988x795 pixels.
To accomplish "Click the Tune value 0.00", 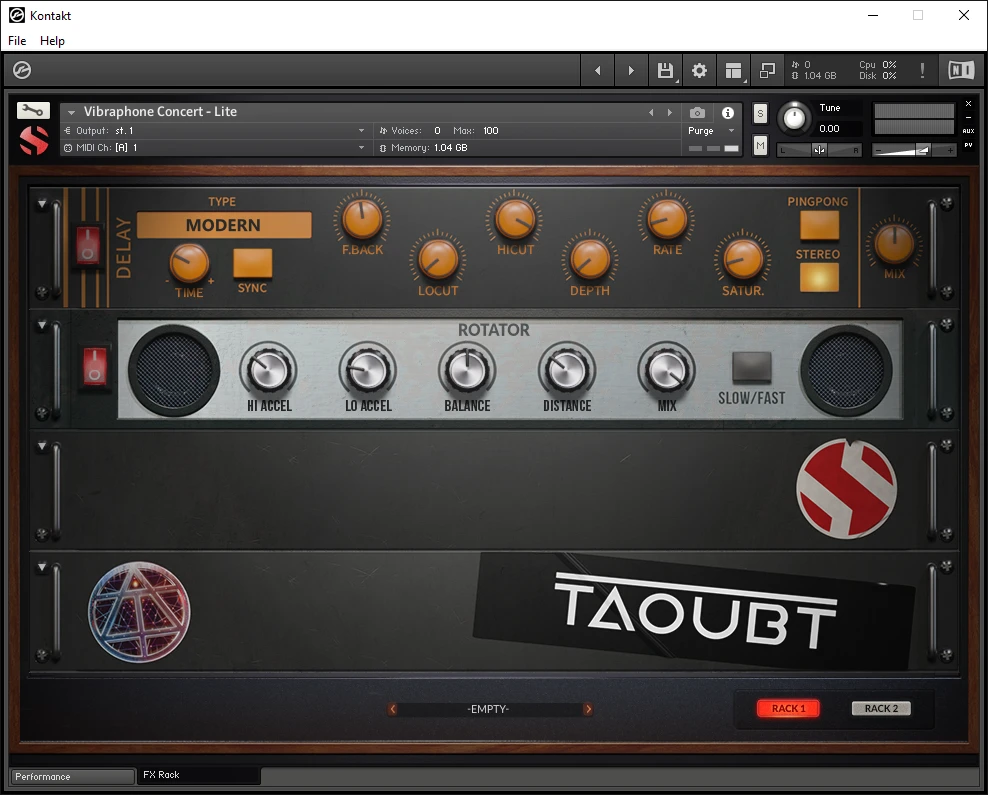I will (829, 129).
